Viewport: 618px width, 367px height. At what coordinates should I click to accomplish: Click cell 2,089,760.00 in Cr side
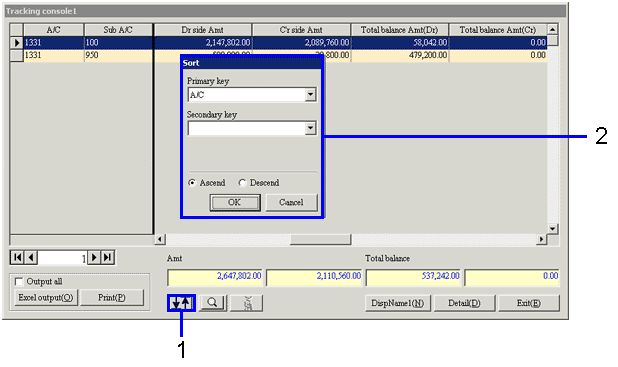coord(301,42)
